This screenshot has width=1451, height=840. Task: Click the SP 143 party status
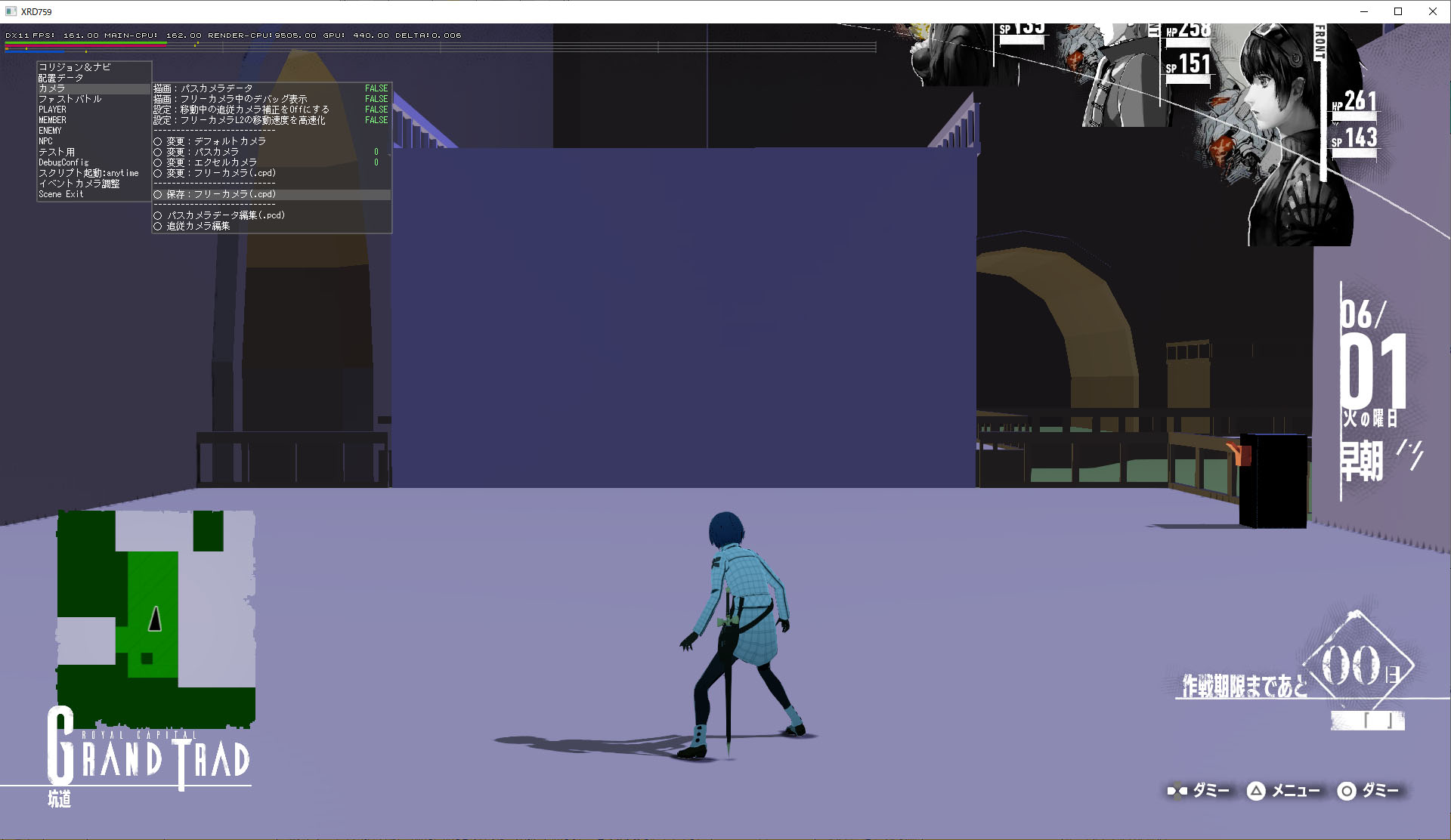[1354, 138]
